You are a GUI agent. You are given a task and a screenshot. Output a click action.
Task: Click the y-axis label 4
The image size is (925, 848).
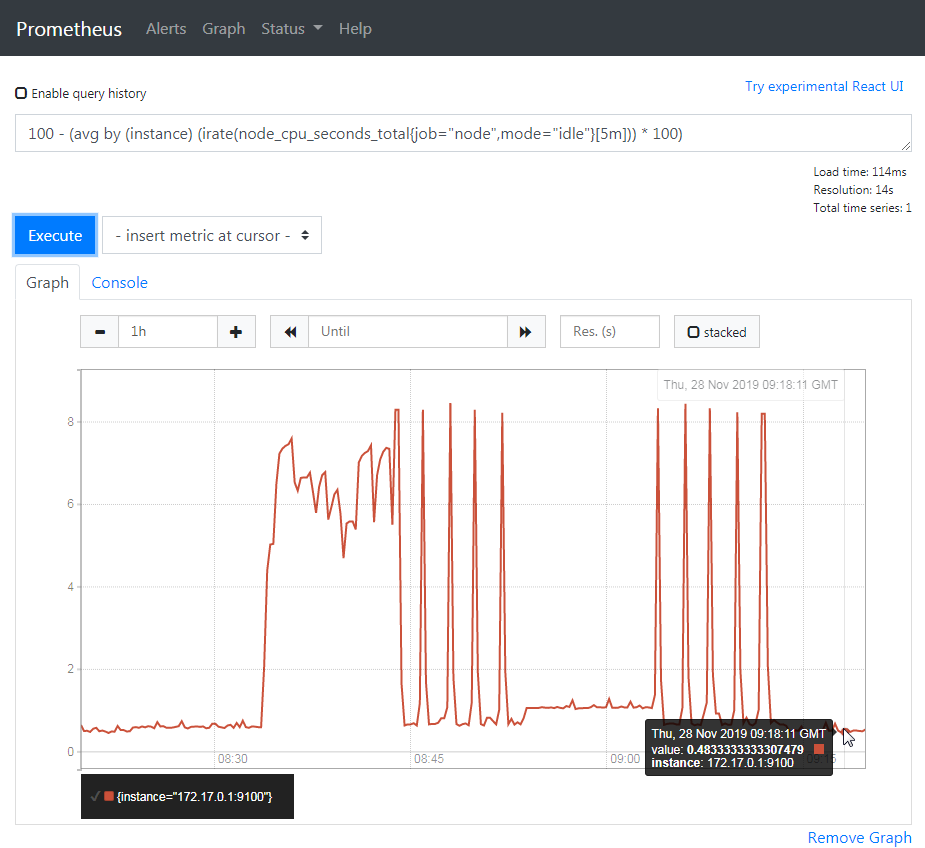71,587
